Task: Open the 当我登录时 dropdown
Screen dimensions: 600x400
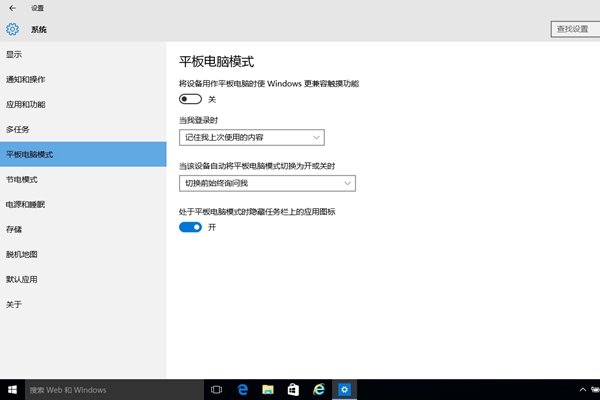Action: click(x=252, y=137)
